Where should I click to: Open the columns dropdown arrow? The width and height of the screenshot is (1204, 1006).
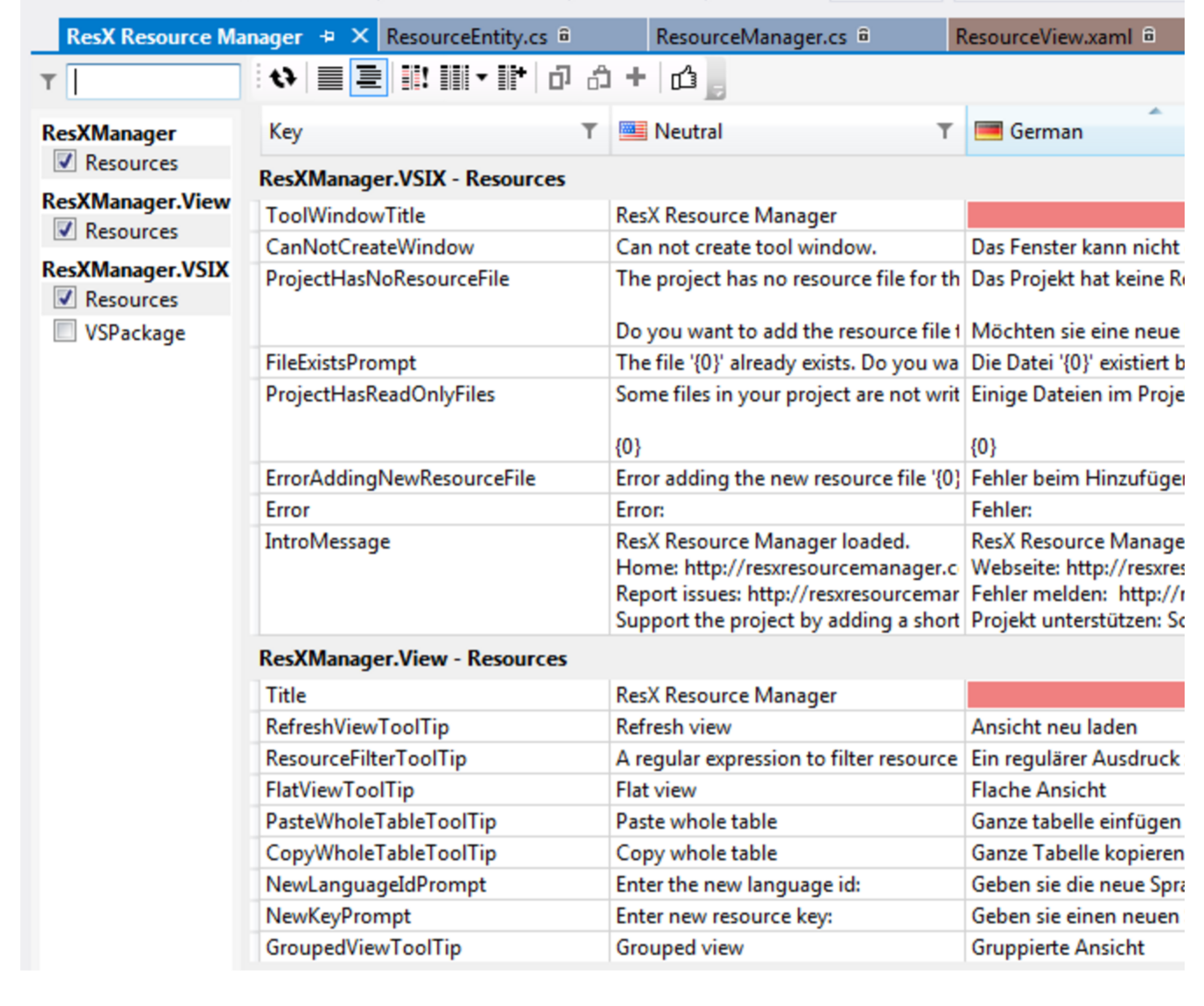(x=481, y=78)
